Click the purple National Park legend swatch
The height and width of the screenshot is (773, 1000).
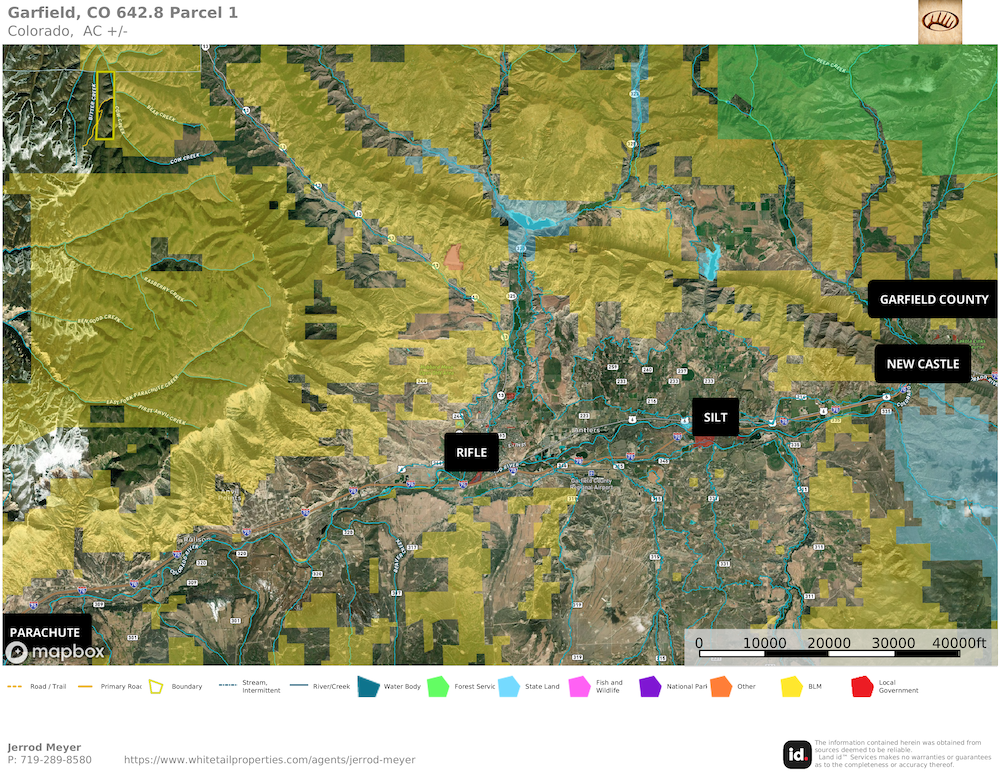coord(650,687)
